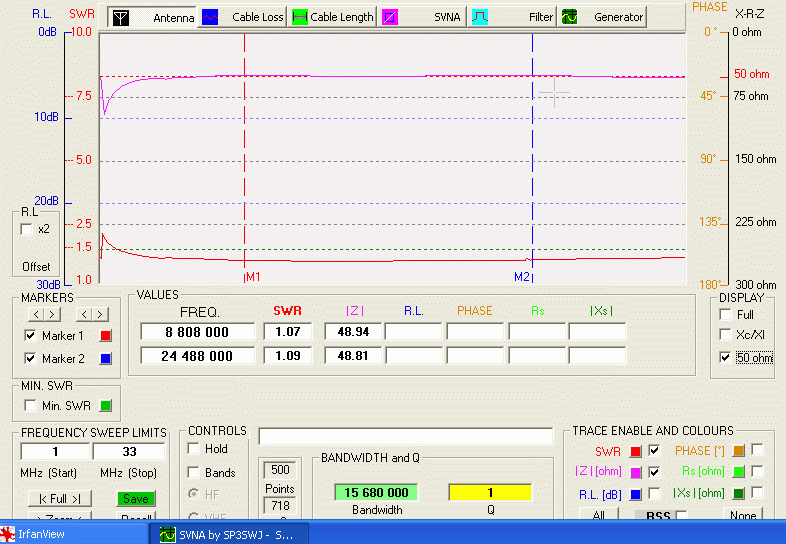Click the blue Marker 2 colour swatch
Viewport: 786px width, 544px height.
tap(106, 358)
